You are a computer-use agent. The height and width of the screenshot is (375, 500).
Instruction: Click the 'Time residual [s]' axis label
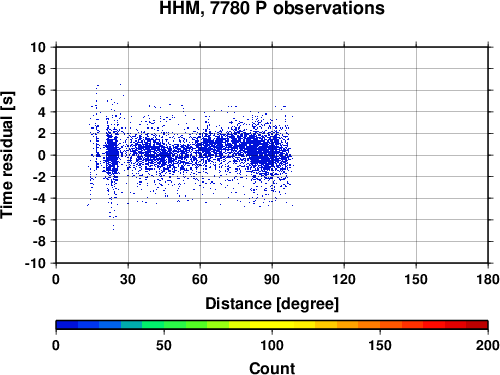(7, 155)
